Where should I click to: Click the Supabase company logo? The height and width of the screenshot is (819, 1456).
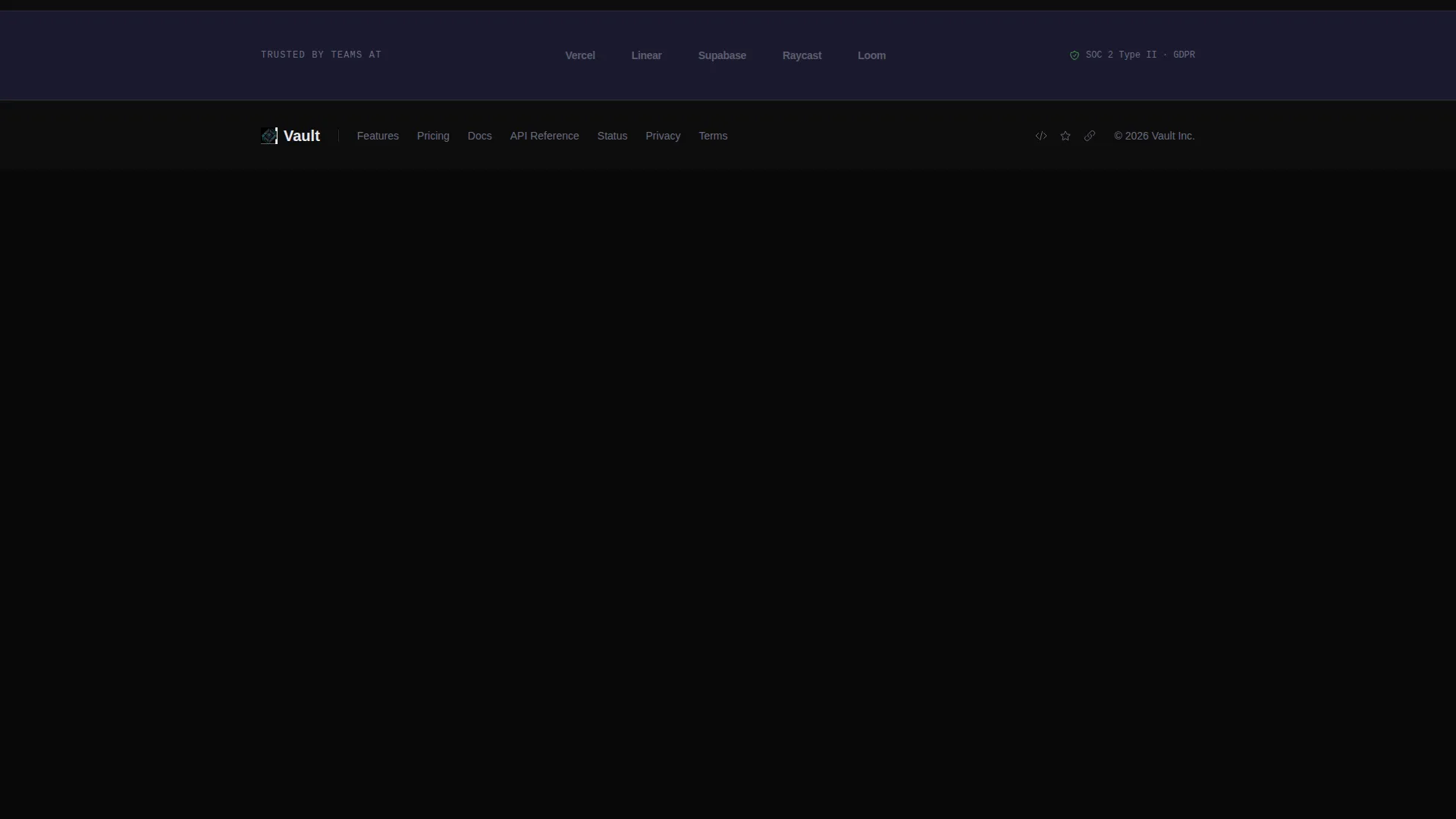pos(722,55)
